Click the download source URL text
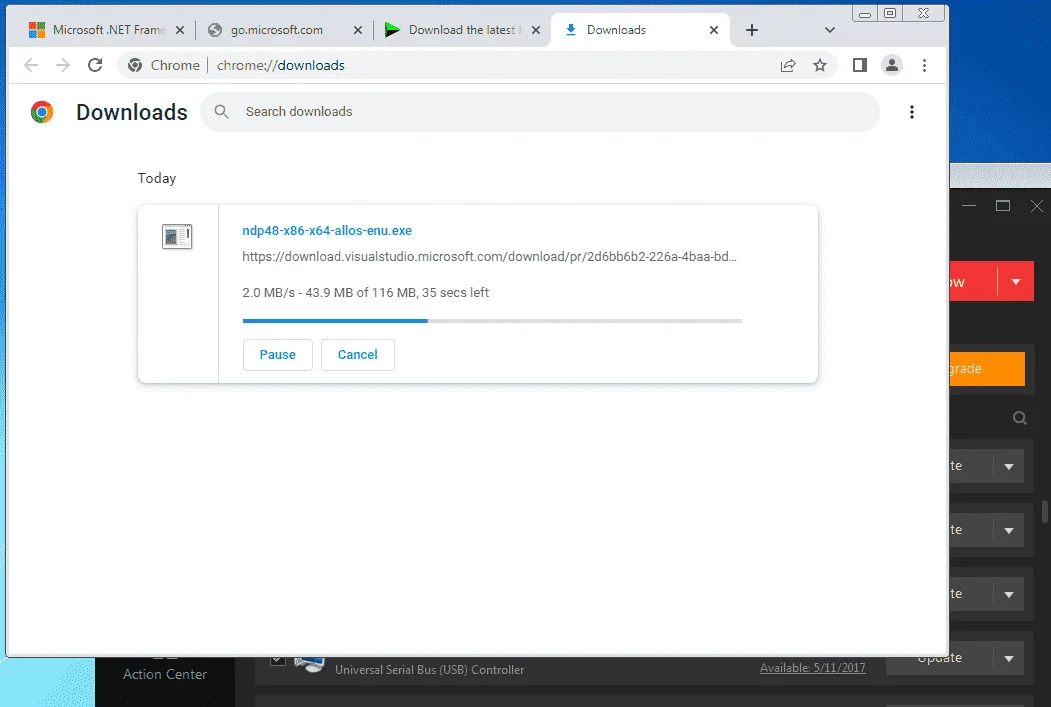This screenshot has width=1051, height=707. [489, 257]
